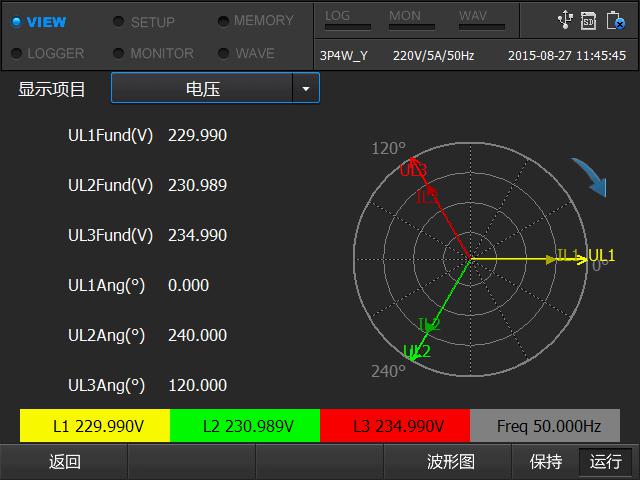Click the LOG status indicator
The image size is (640, 480).
click(x=347, y=20)
